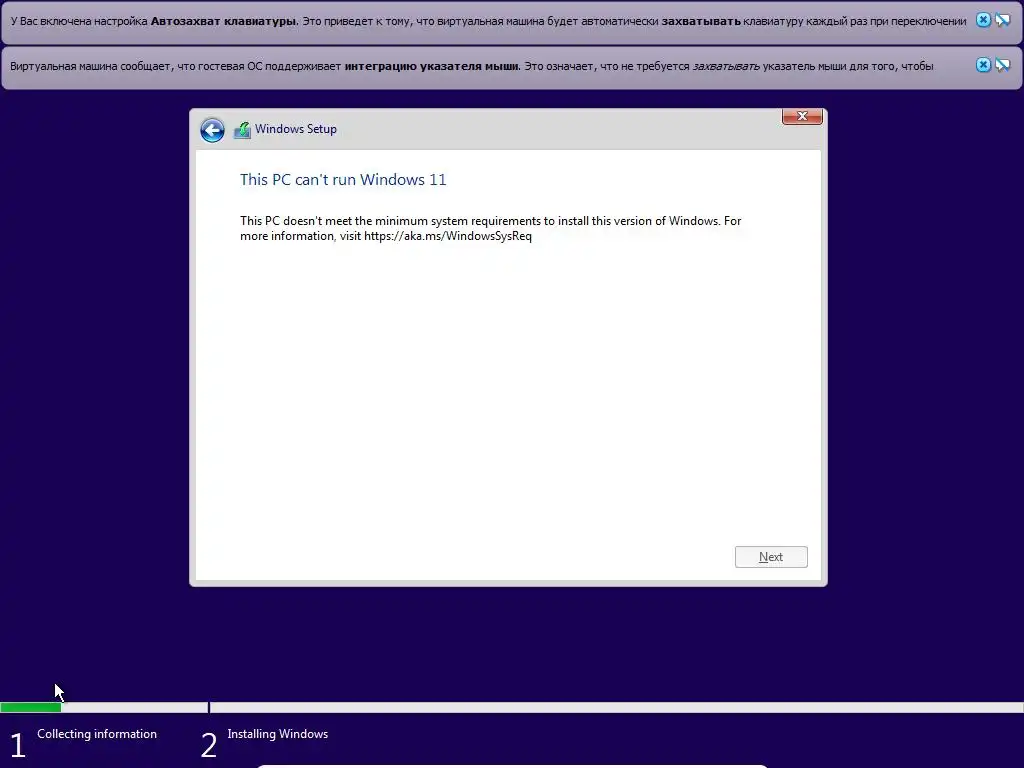This screenshot has width=1024, height=768.
Task: Click the 'Автозахват клавиатуры' notification text
Action: click(223, 21)
